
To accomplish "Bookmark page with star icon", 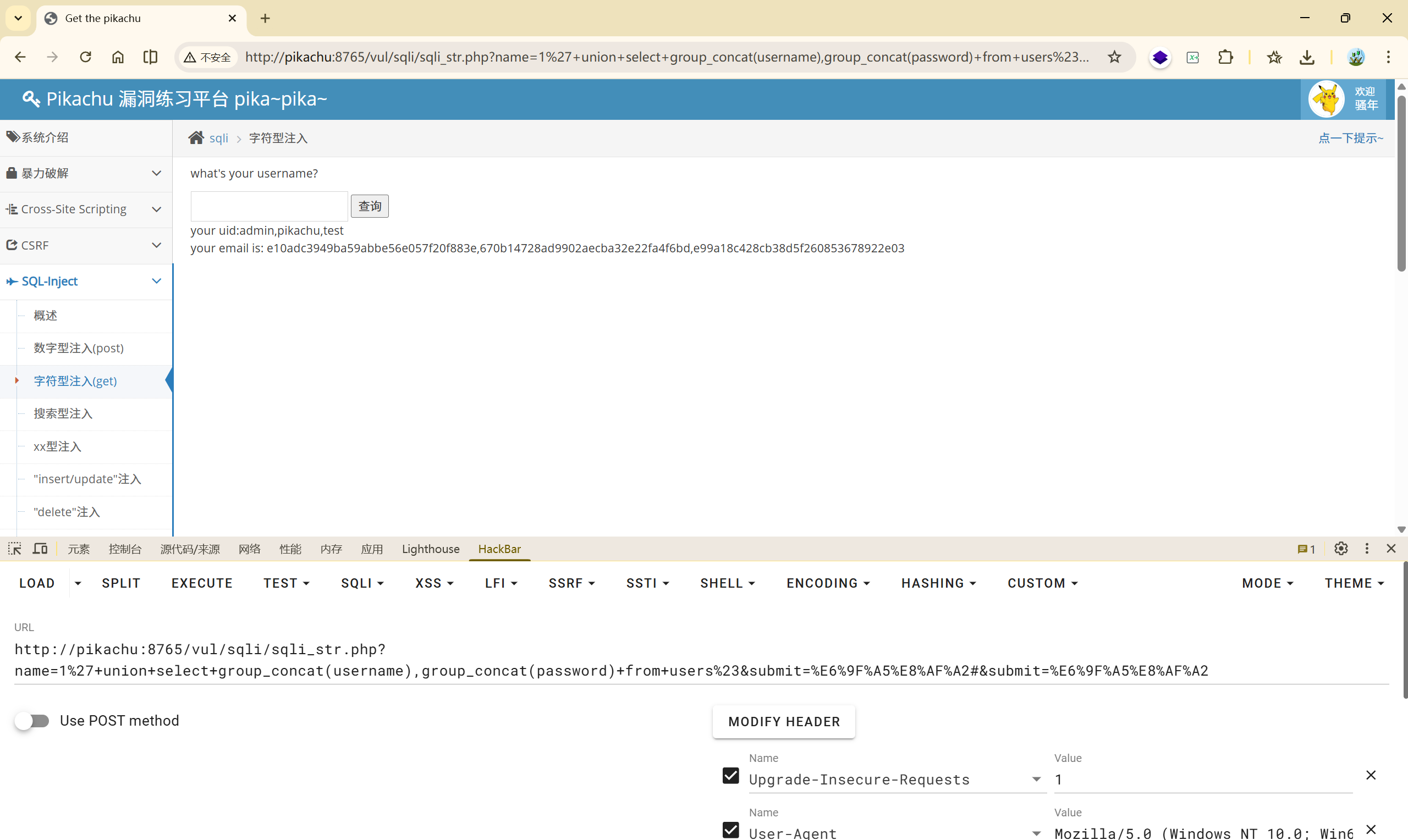I will 1114,57.
